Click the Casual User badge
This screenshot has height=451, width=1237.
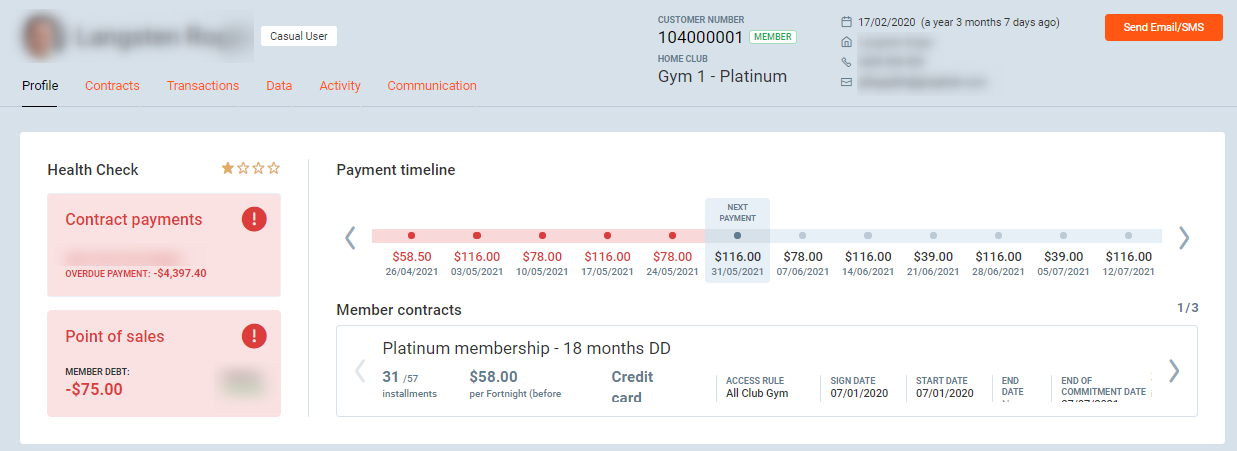pos(300,36)
